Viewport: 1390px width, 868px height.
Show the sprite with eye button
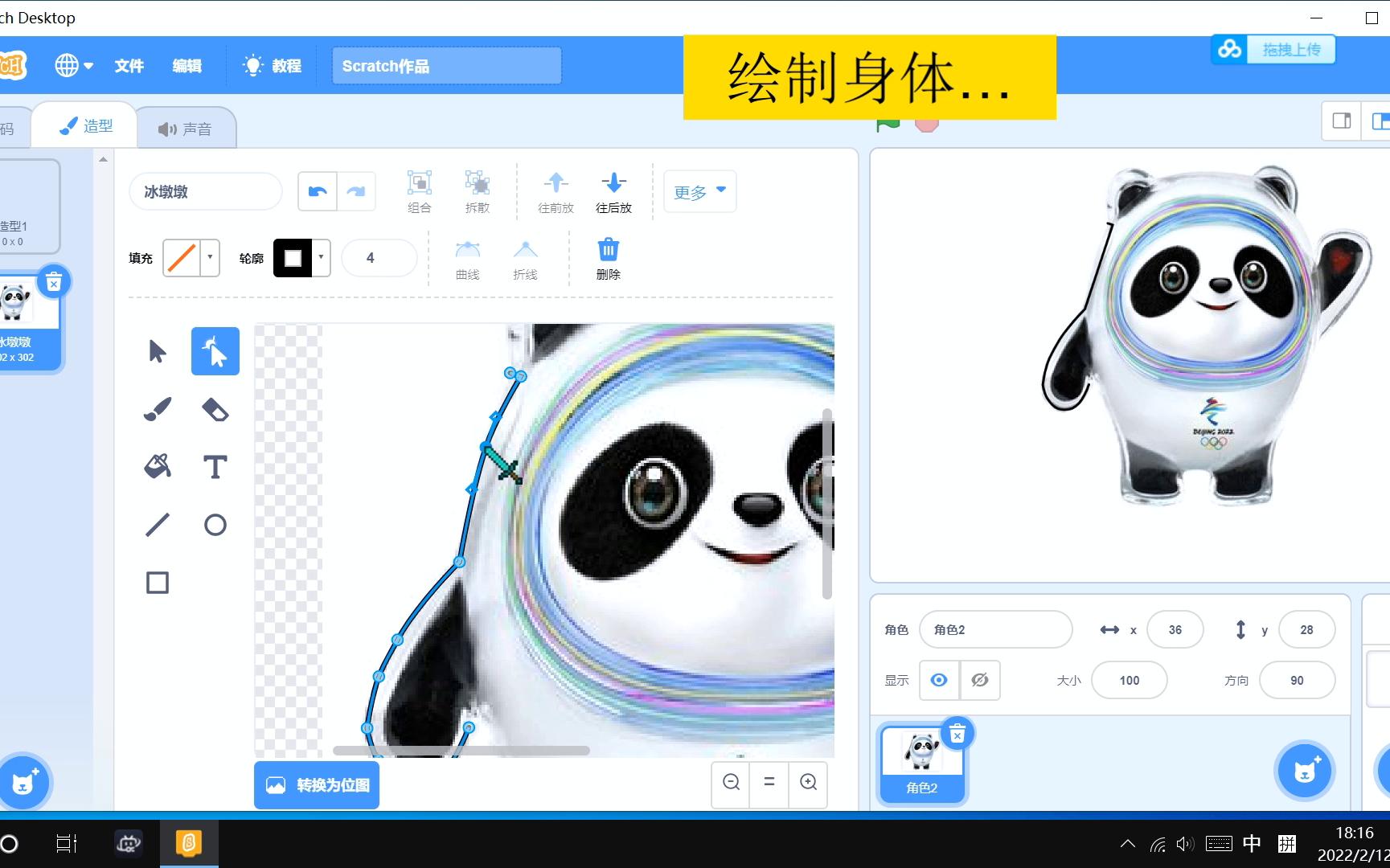click(x=939, y=680)
